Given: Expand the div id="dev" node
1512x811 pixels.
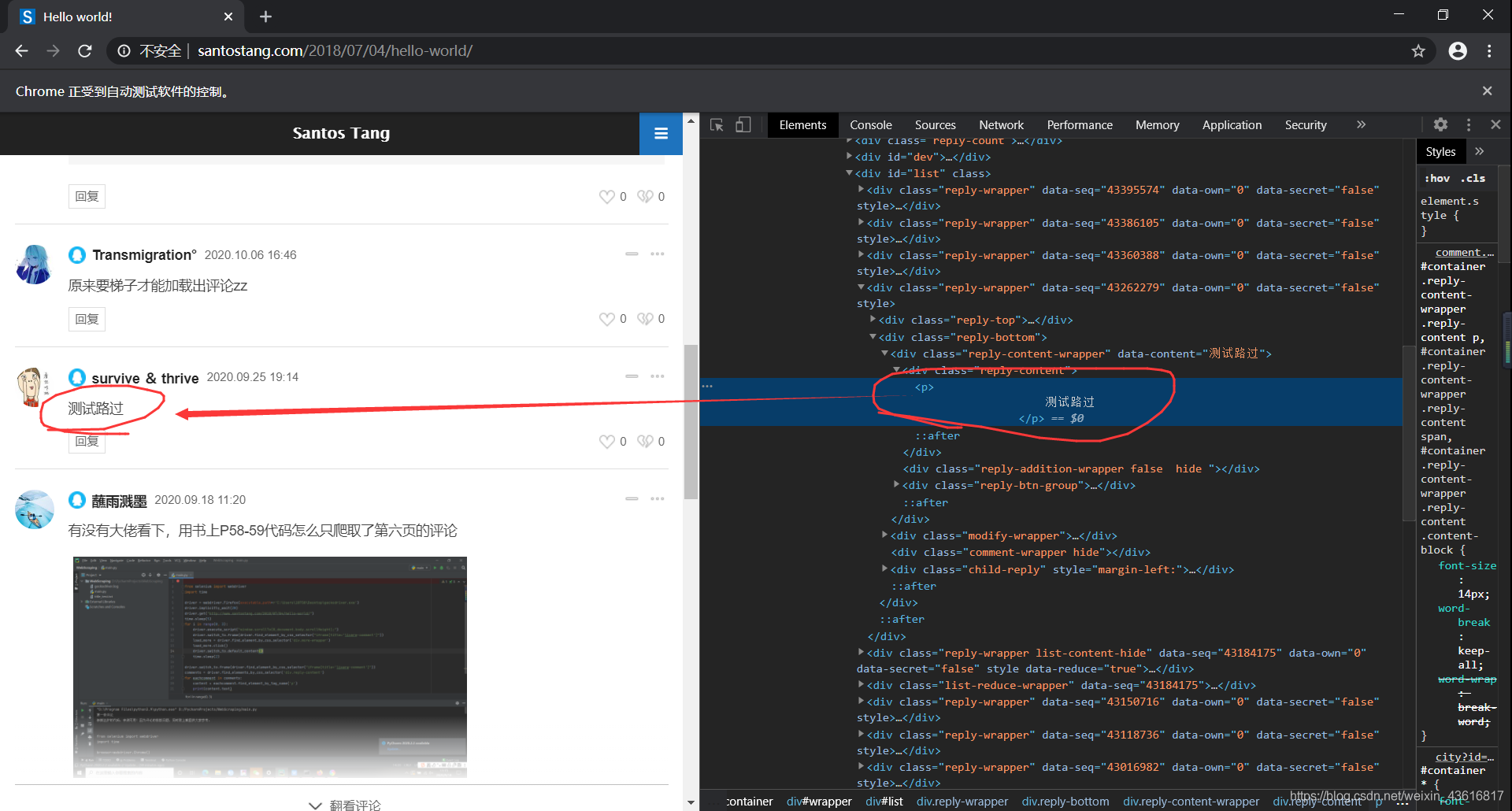Looking at the screenshot, I should [x=849, y=157].
